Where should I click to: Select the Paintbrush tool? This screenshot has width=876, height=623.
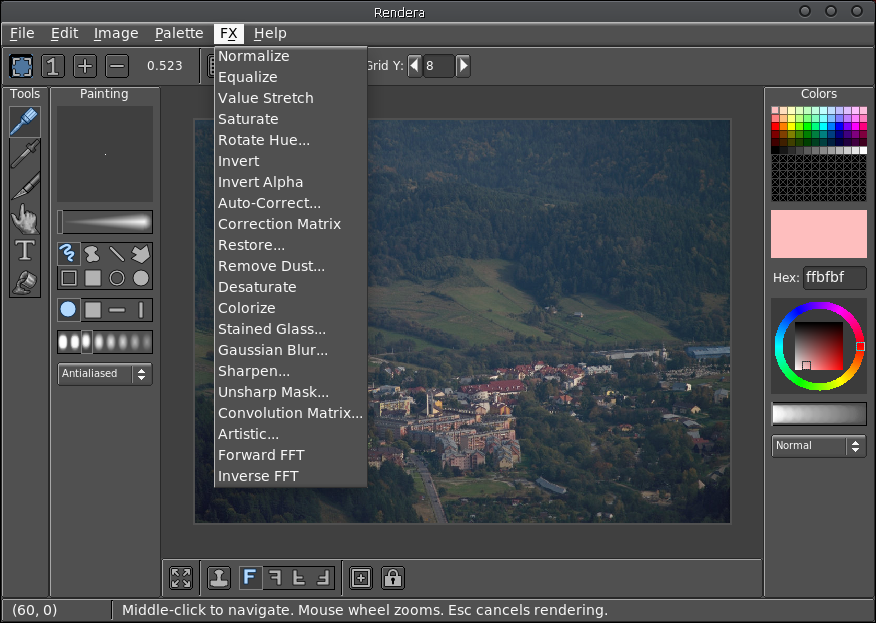25,122
